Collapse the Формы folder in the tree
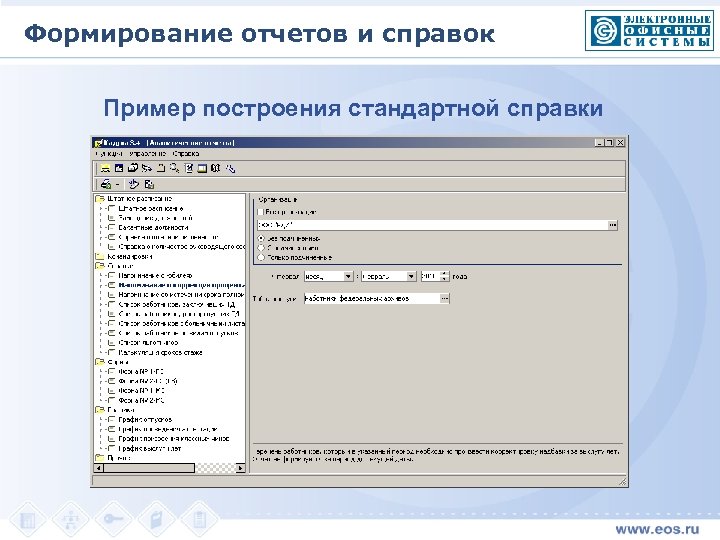The height and width of the screenshot is (540, 720). tap(100, 362)
